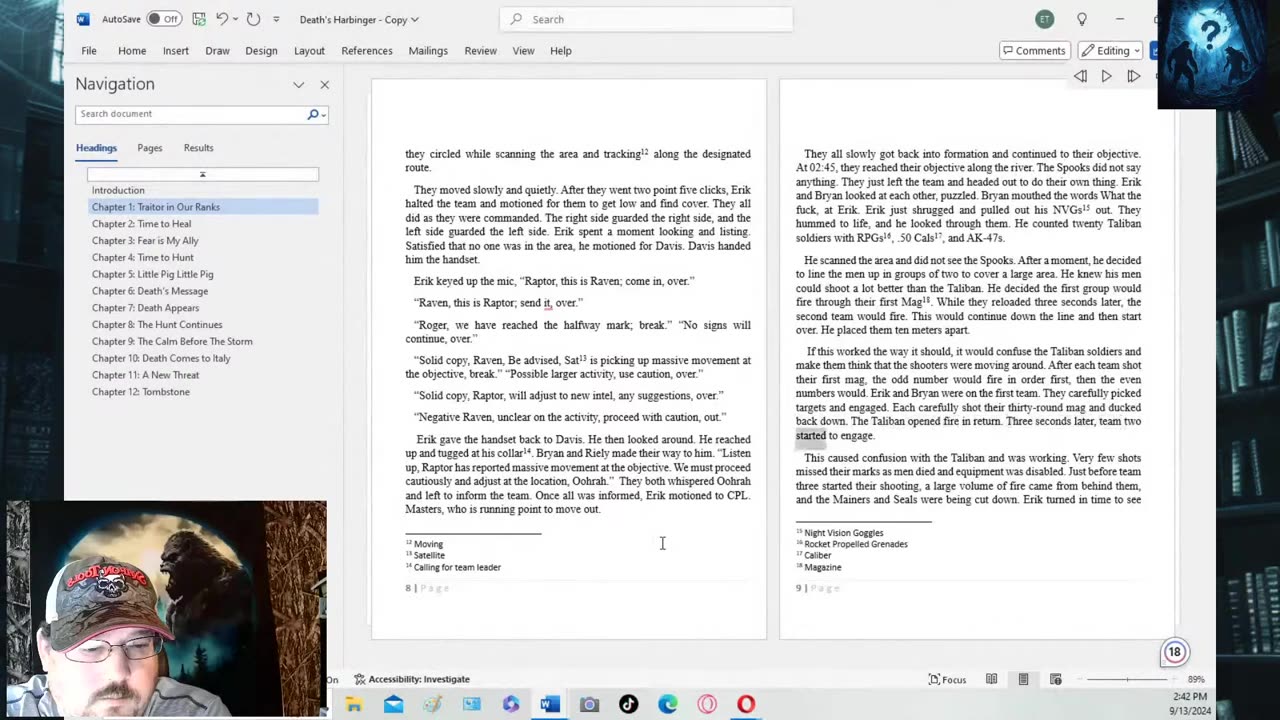
Task: Open the Draw ribbon tab
Action: pos(217,50)
